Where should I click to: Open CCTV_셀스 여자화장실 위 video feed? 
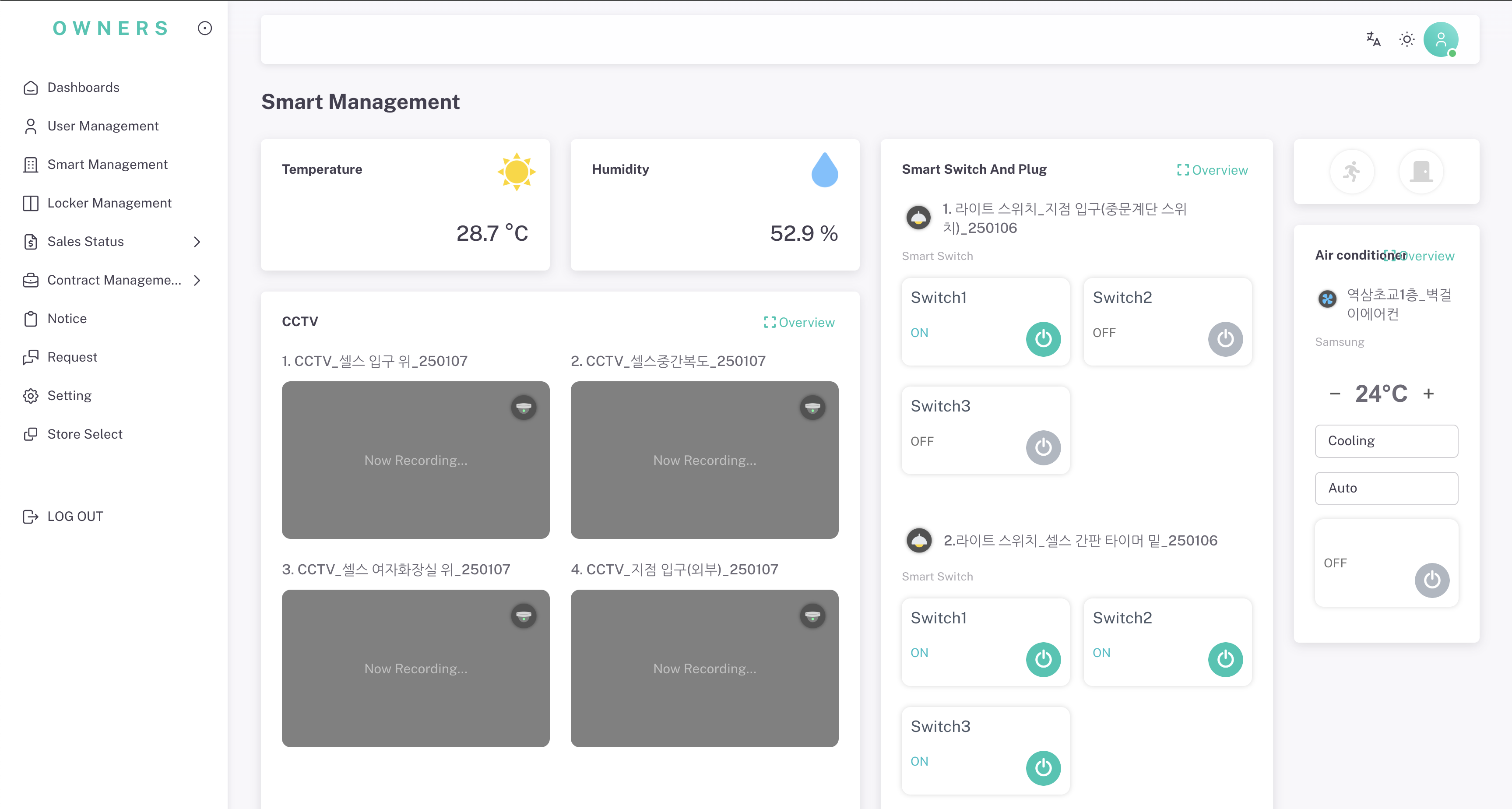(x=415, y=668)
